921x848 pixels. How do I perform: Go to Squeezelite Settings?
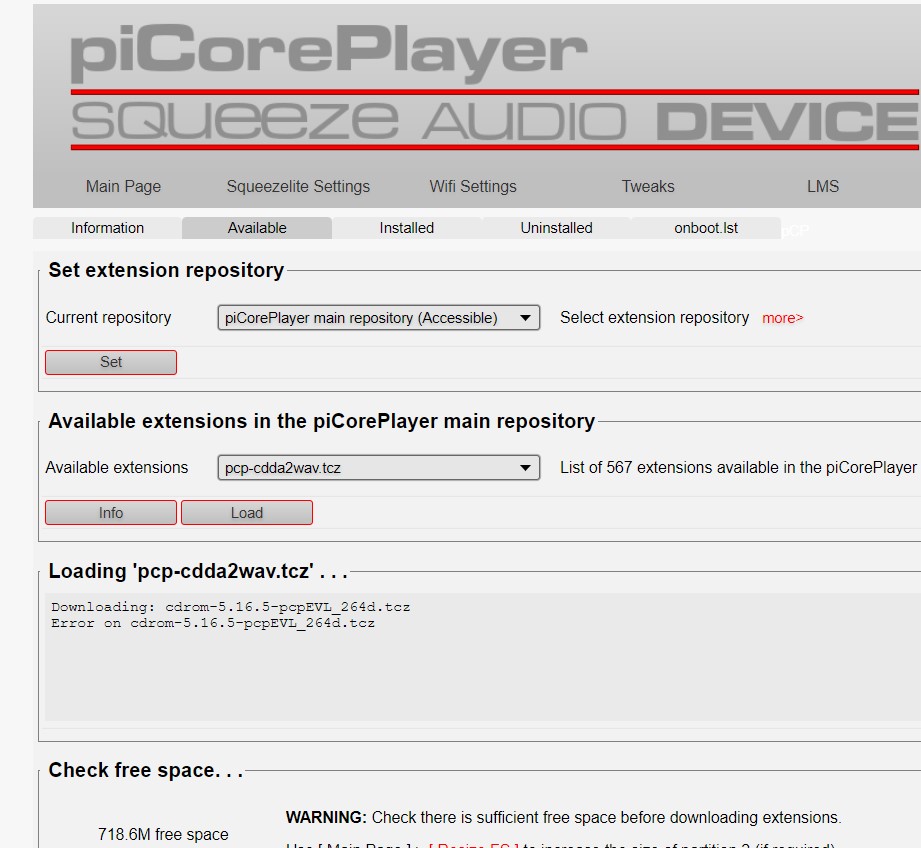click(x=298, y=186)
